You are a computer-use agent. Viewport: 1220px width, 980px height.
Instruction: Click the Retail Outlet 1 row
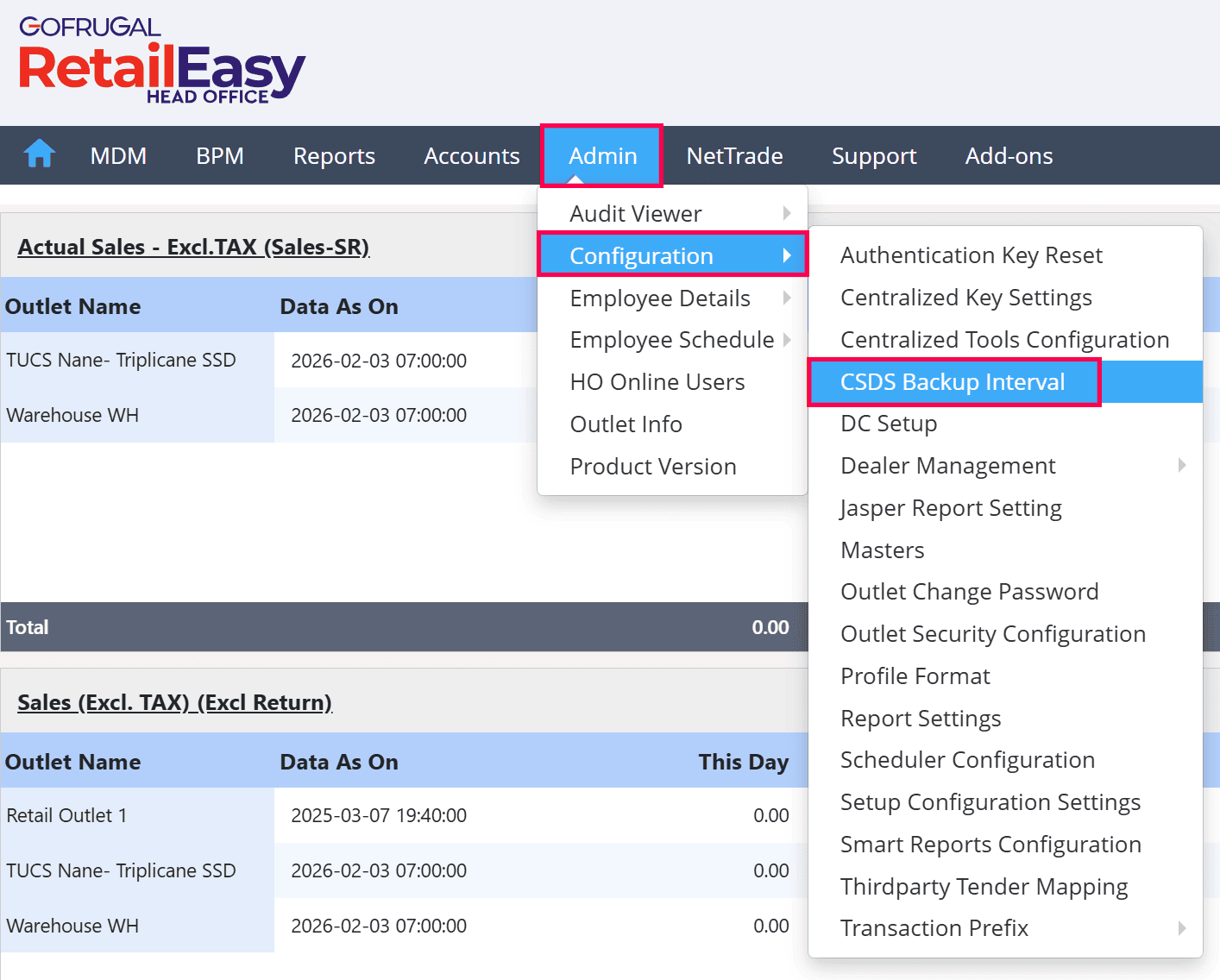[x=404, y=815]
